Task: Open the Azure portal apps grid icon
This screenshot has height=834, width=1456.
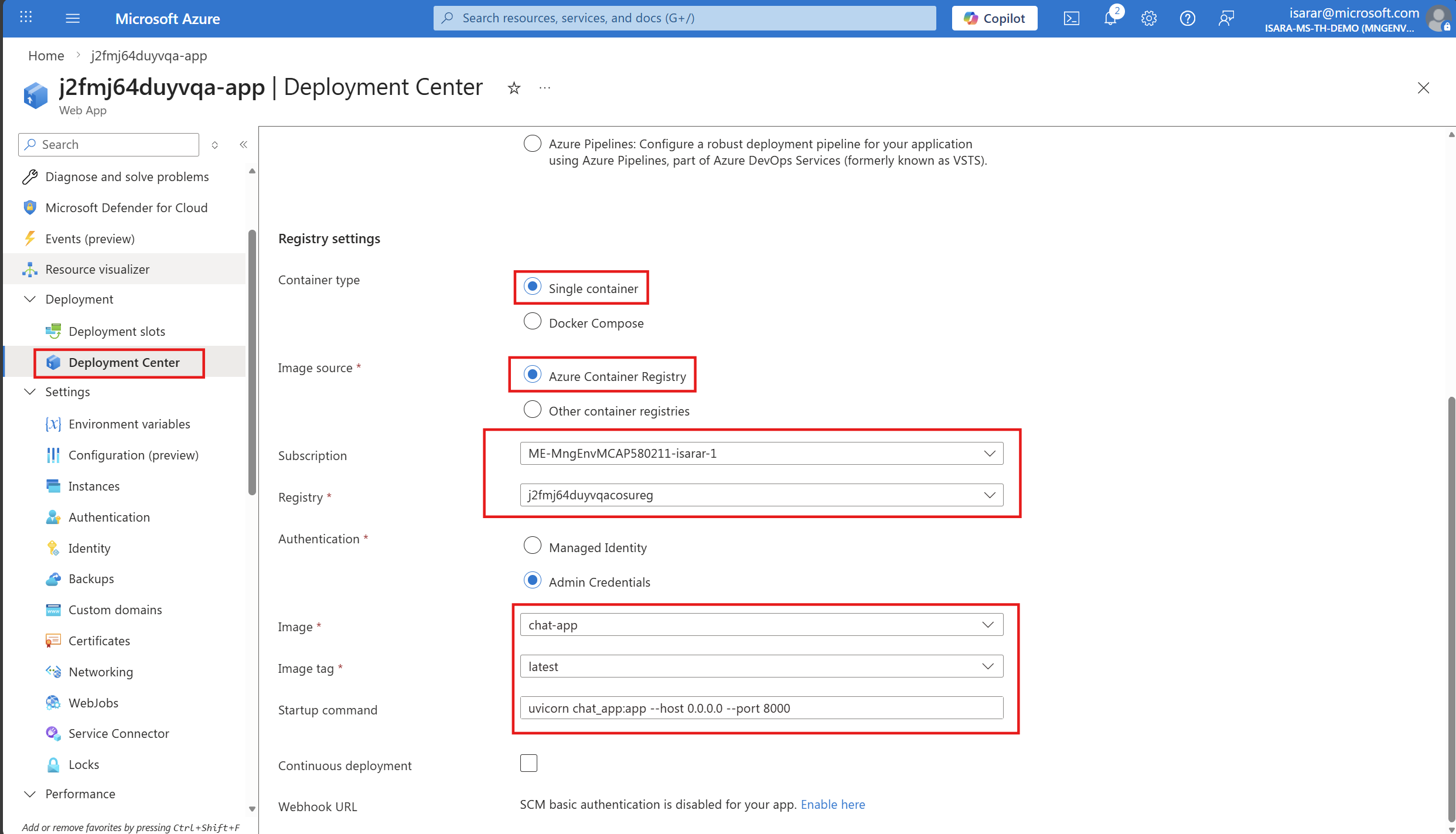Action: (x=26, y=18)
